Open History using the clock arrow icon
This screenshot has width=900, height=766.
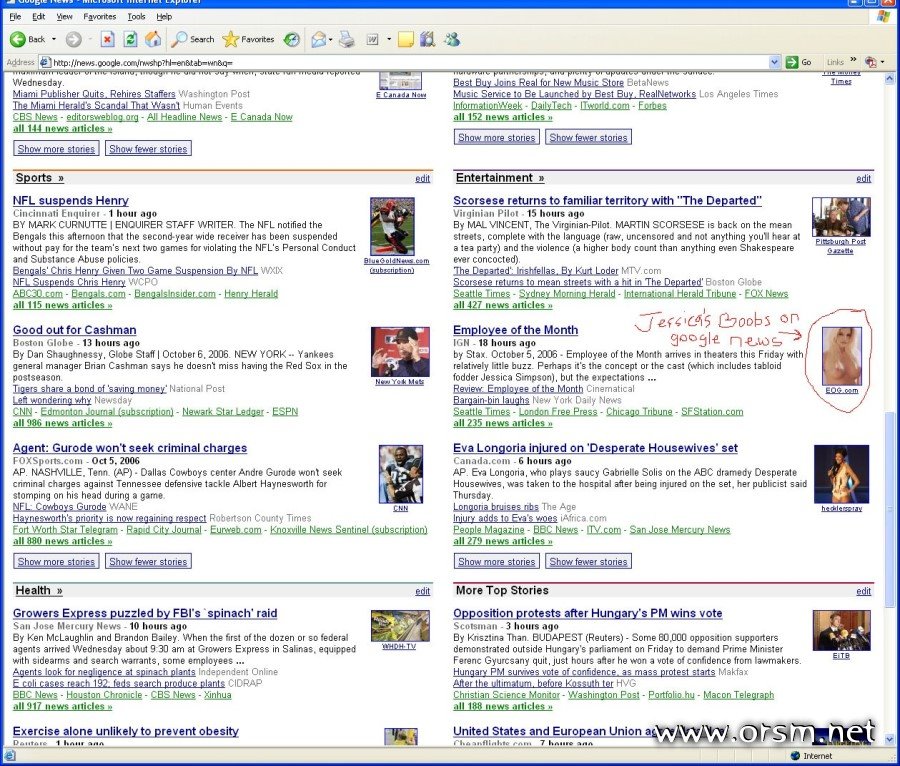tap(292, 39)
